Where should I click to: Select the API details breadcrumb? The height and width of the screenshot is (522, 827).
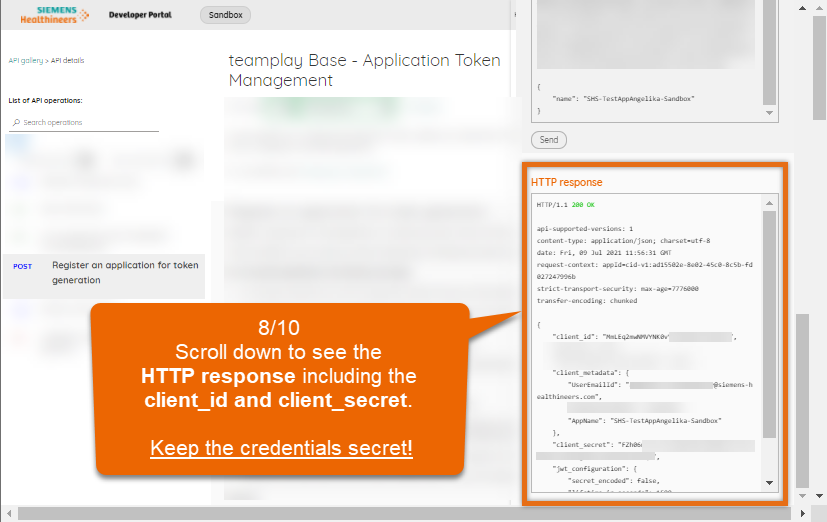[x=68, y=61]
